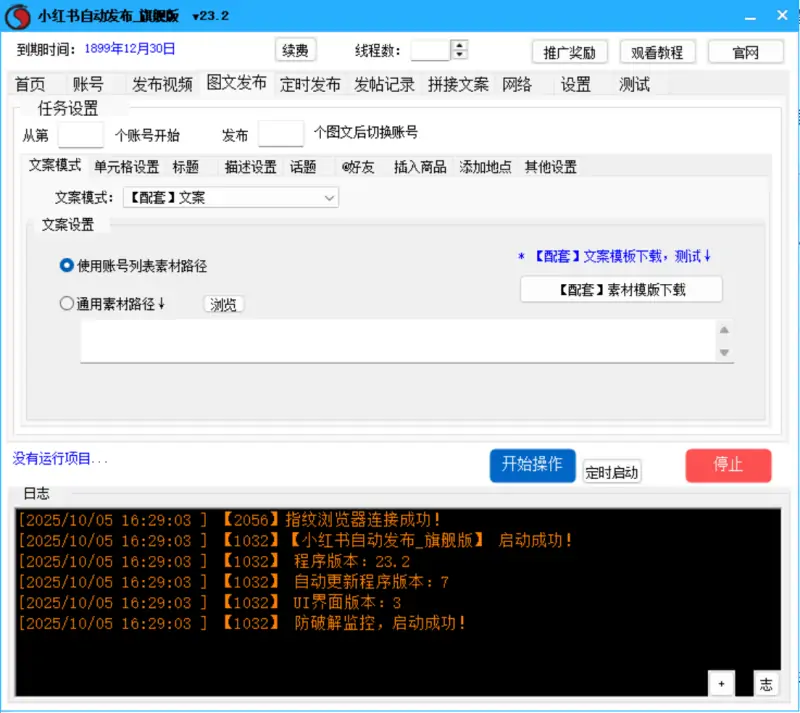This screenshot has height=713, width=800.
Task: Expand the 文案模式 dropdown
Action: (x=329, y=198)
